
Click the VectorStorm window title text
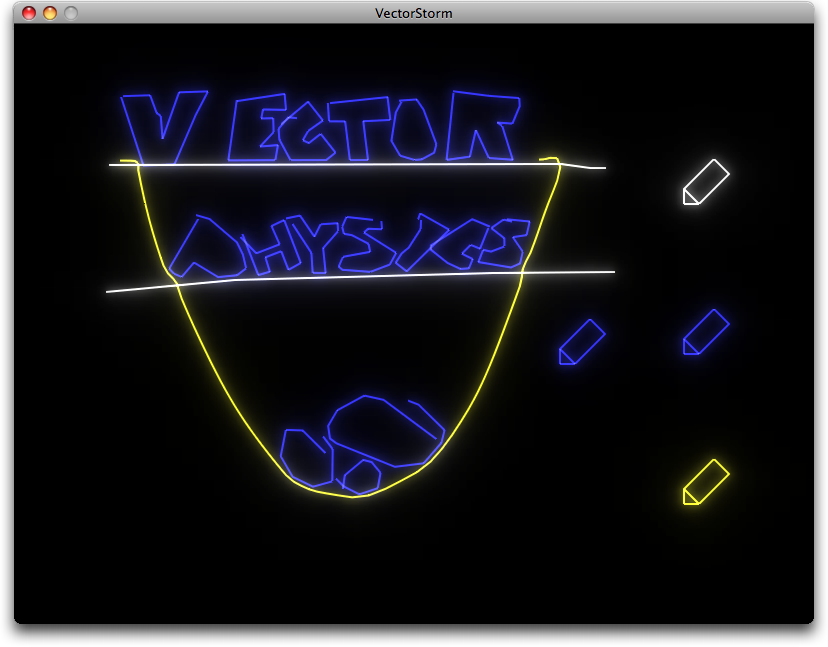point(413,13)
